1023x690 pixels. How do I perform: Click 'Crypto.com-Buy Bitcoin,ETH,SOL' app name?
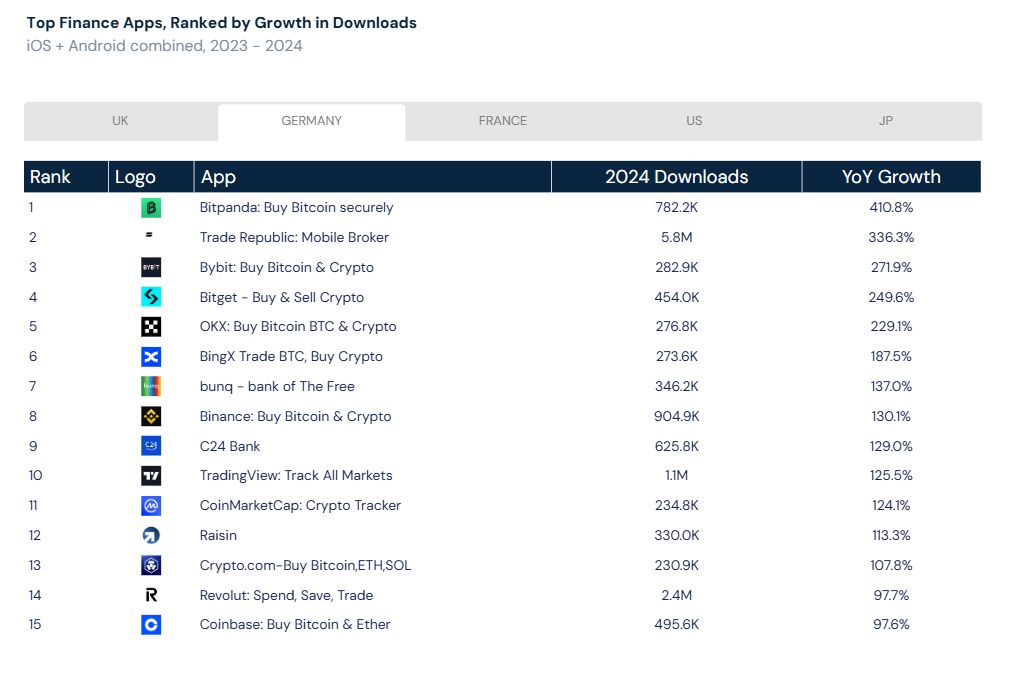(305, 565)
